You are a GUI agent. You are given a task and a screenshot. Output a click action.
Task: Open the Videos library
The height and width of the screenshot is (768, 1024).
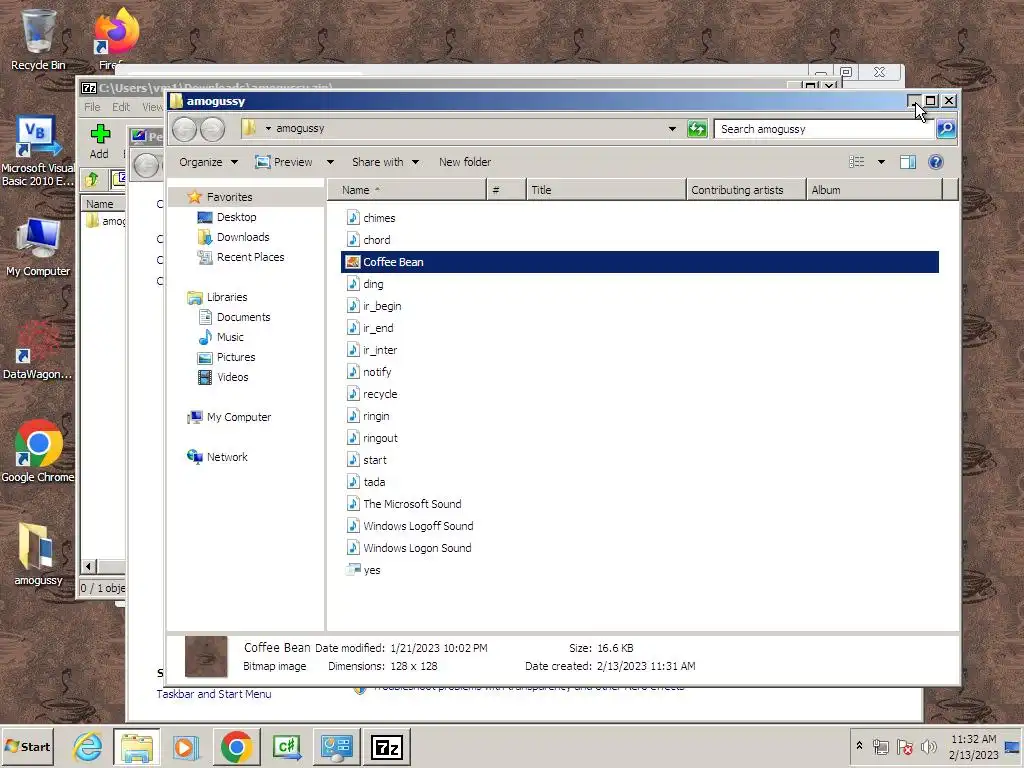click(223, 377)
